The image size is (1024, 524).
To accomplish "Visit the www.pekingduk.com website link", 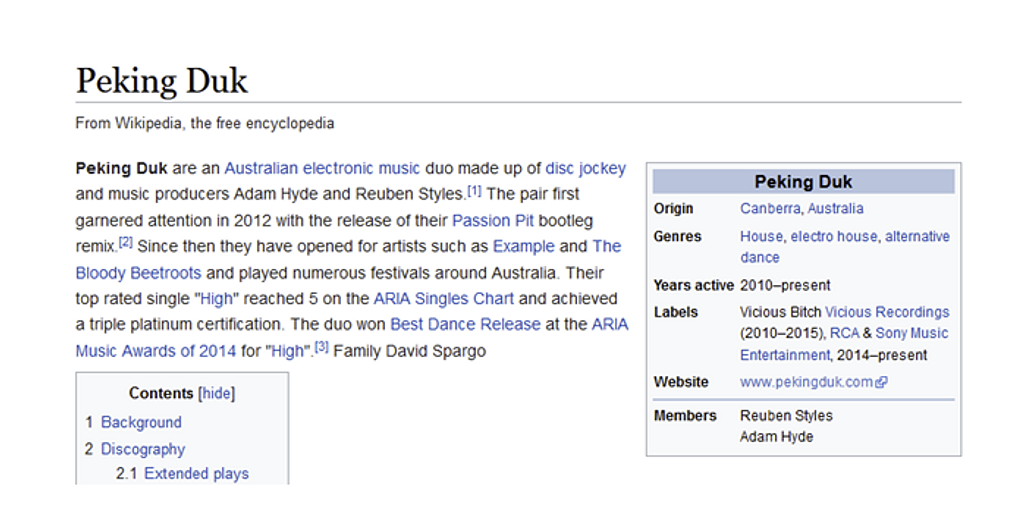I will [806, 382].
